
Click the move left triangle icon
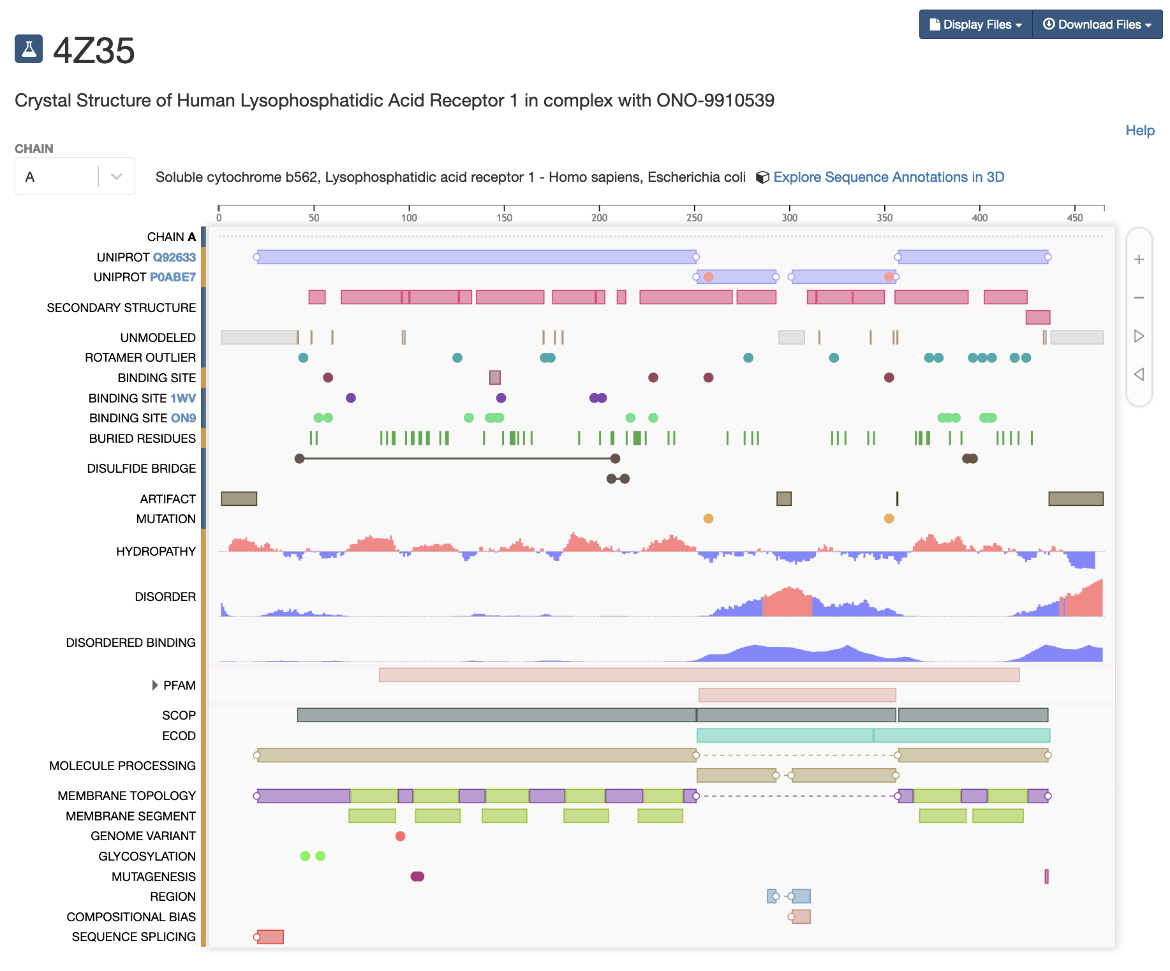pyautogui.click(x=1139, y=374)
